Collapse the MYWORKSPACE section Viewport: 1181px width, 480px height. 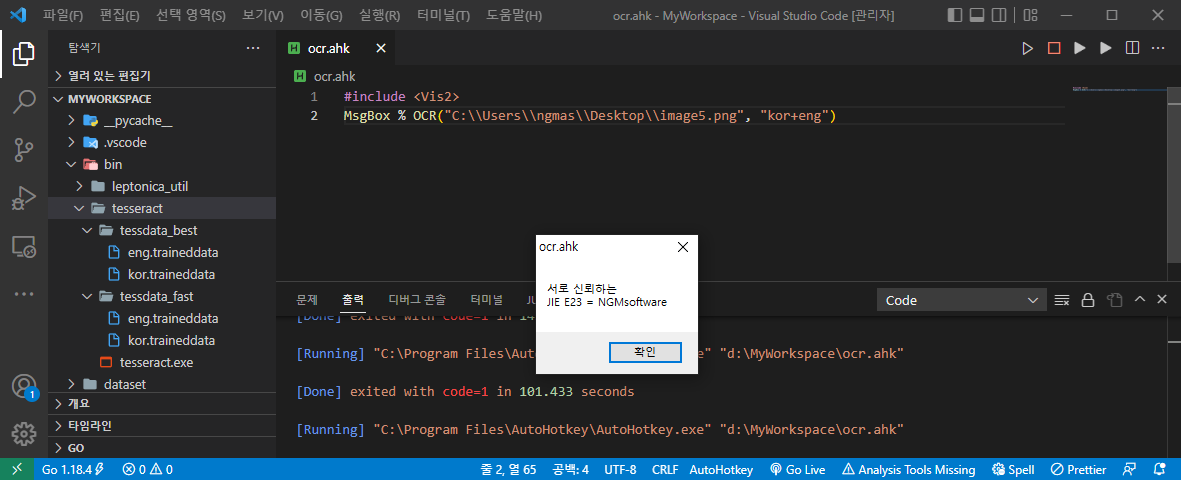pyautogui.click(x=162, y=99)
